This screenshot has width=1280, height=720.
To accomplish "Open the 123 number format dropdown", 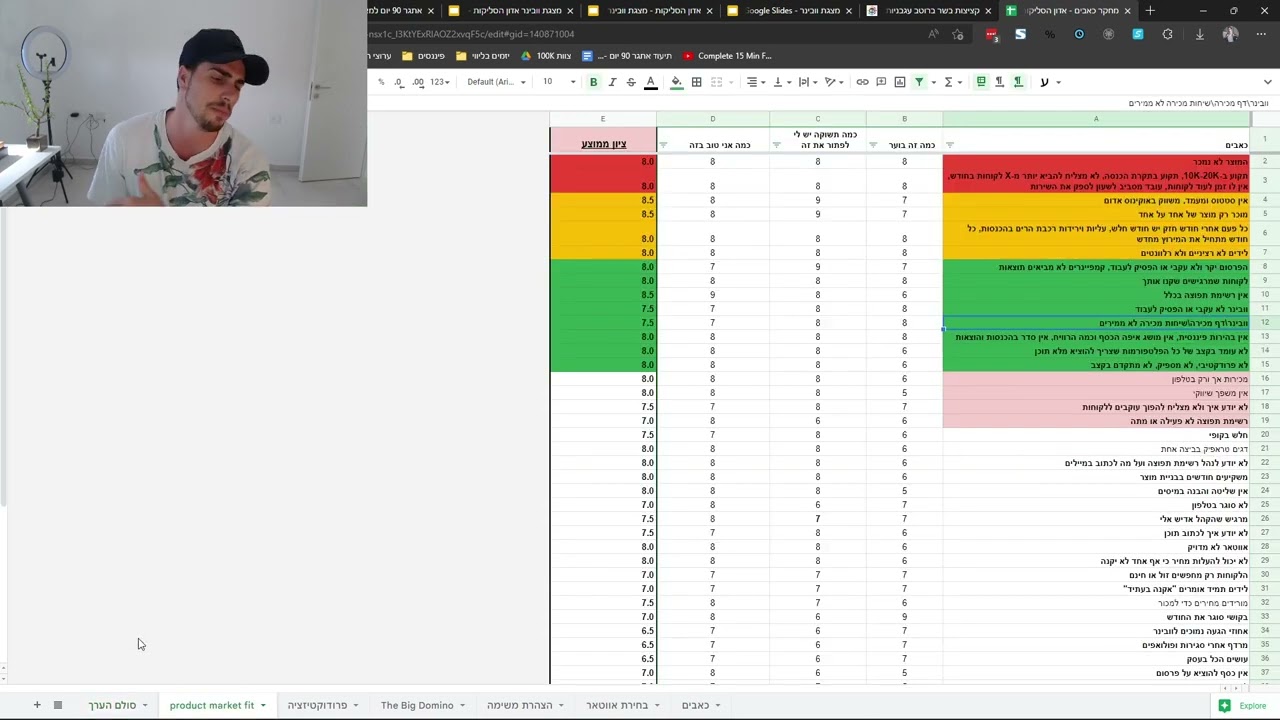I will (440, 82).
